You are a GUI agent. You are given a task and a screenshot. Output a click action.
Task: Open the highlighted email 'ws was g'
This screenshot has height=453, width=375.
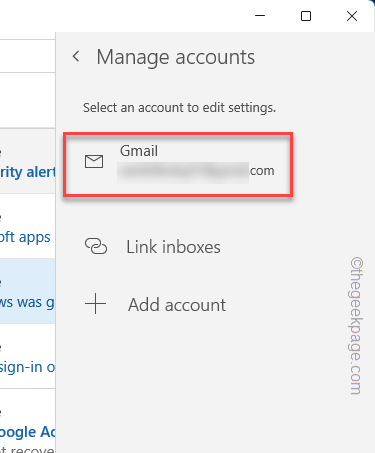pyautogui.click(x=28, y=291)
